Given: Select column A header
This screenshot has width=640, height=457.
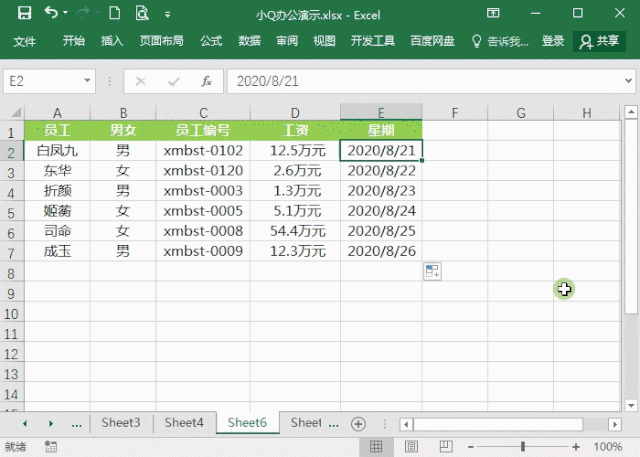Looking at the screenshot, I should [57, 113].
